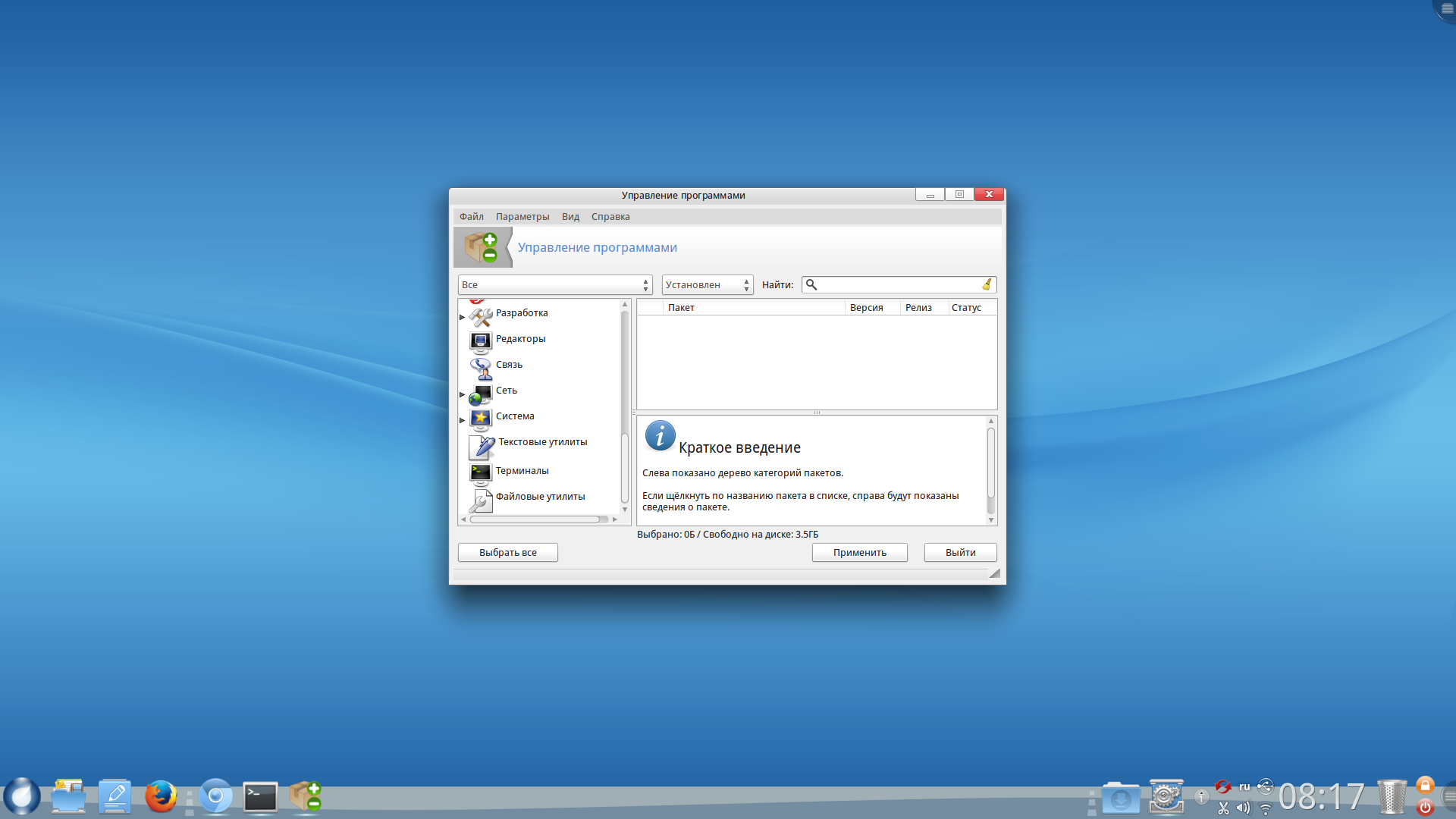Open the trash bin in the panel

1392,797
